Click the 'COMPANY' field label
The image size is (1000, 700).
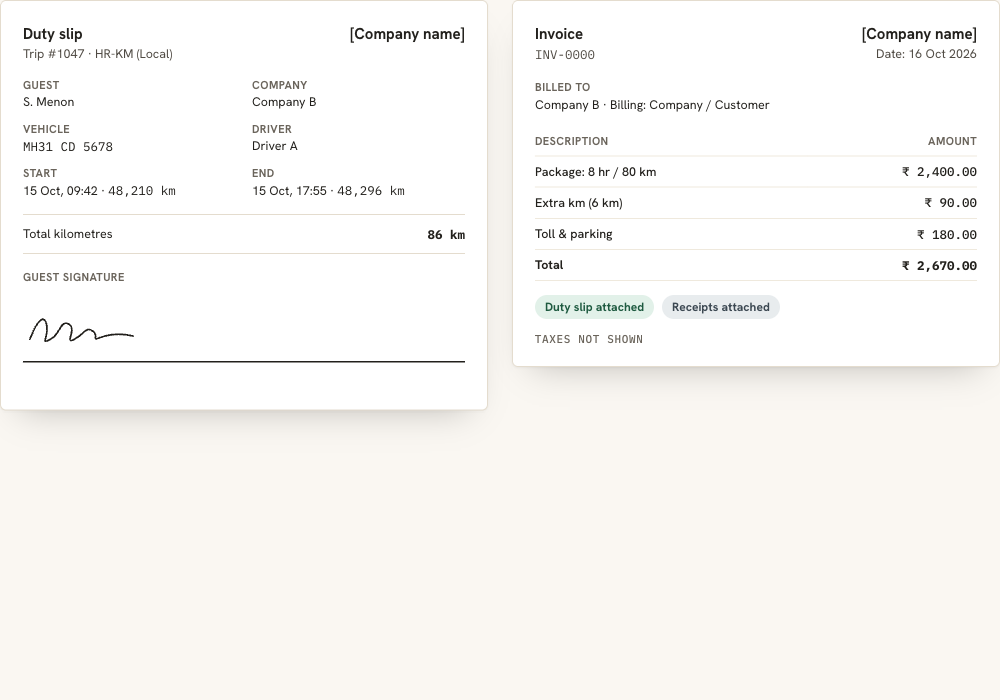[x=279, y=85]
